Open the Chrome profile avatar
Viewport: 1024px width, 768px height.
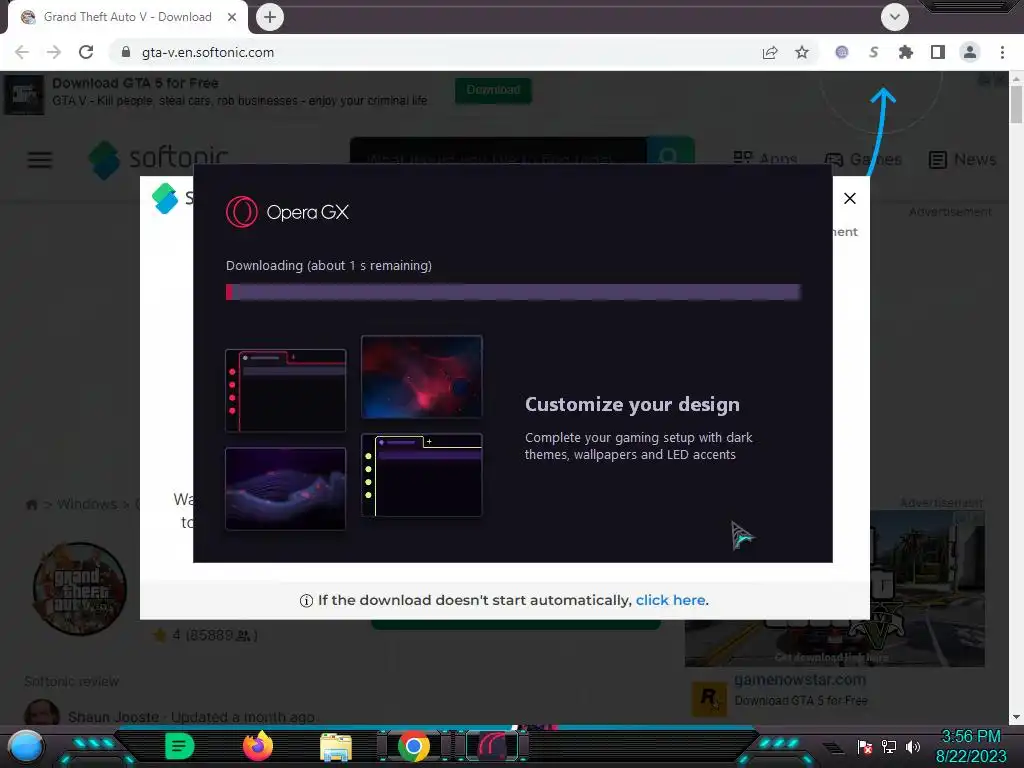970,52
